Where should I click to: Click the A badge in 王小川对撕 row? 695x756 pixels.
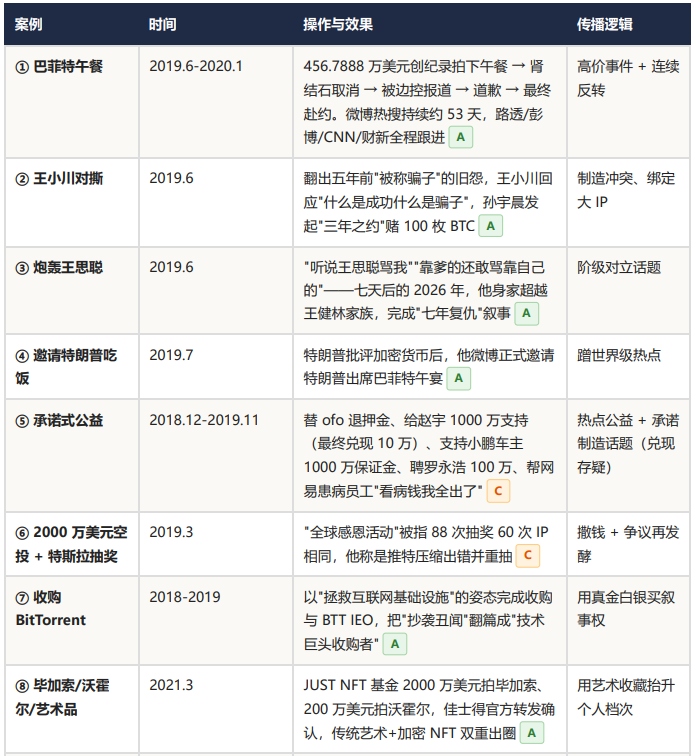point(491,226)
